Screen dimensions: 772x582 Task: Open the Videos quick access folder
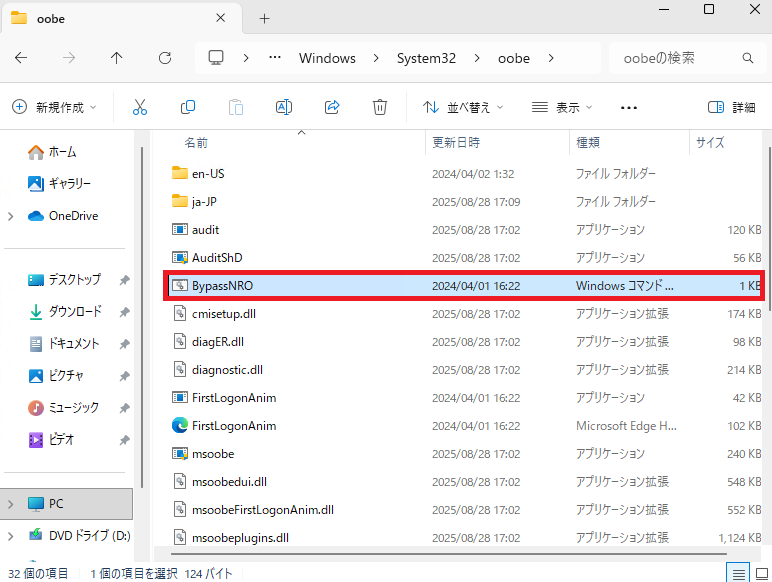(x=51, y=440)
